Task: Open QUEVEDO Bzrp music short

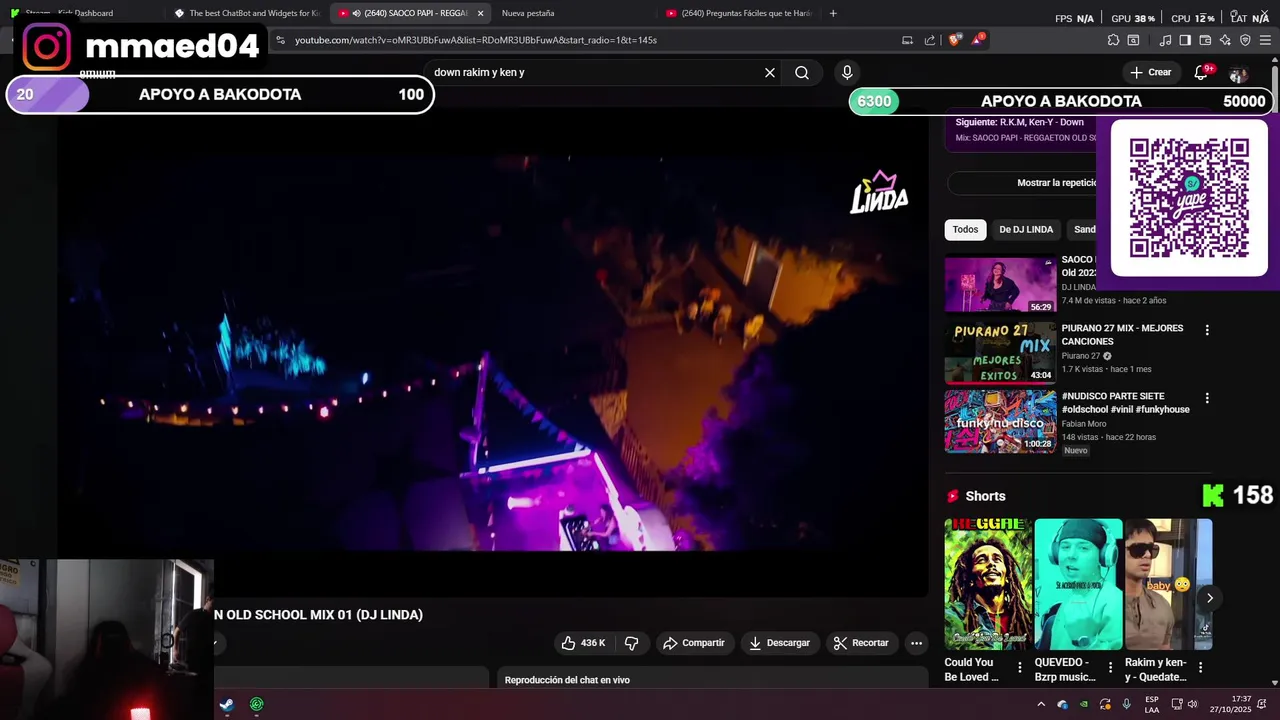Action: pos(1078,584)
